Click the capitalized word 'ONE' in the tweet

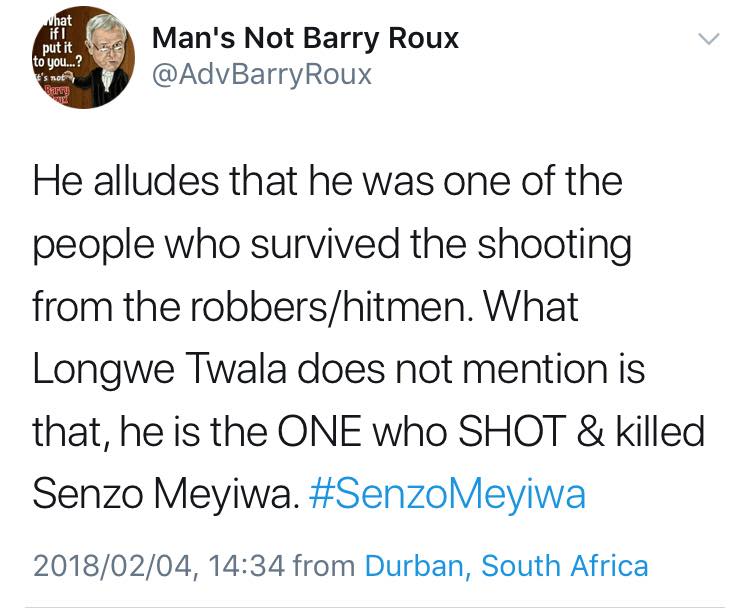(x=319, y=431)
